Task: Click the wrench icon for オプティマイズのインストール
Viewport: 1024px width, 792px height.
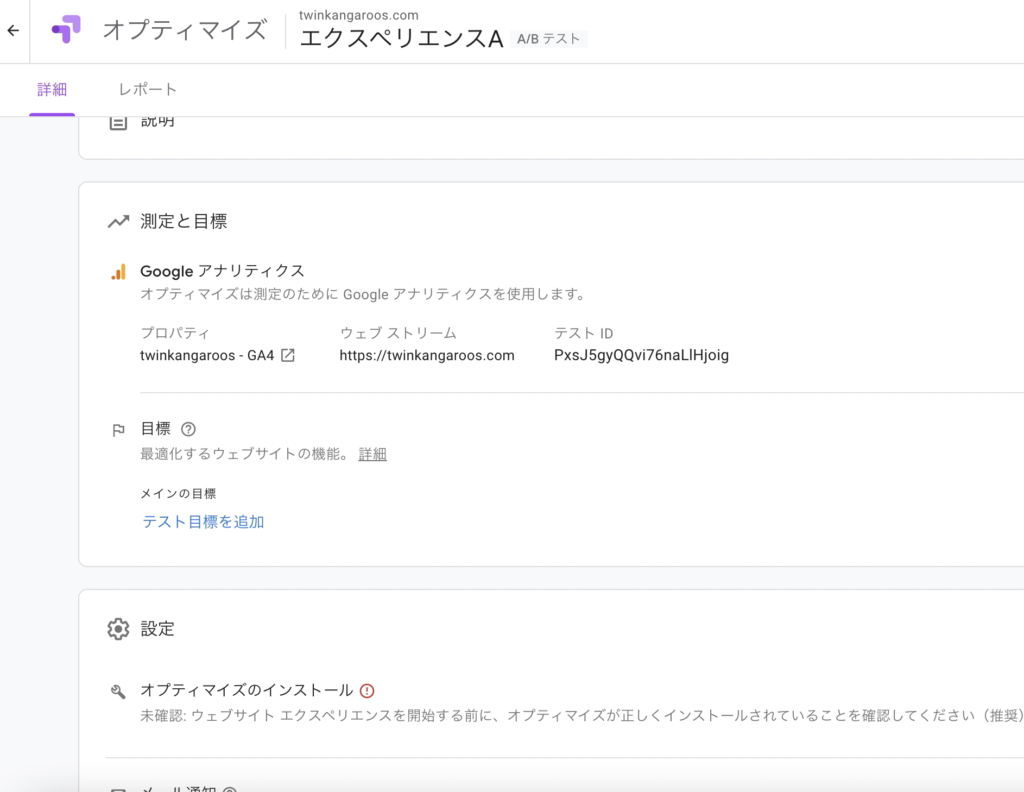Action: (118, 691)
